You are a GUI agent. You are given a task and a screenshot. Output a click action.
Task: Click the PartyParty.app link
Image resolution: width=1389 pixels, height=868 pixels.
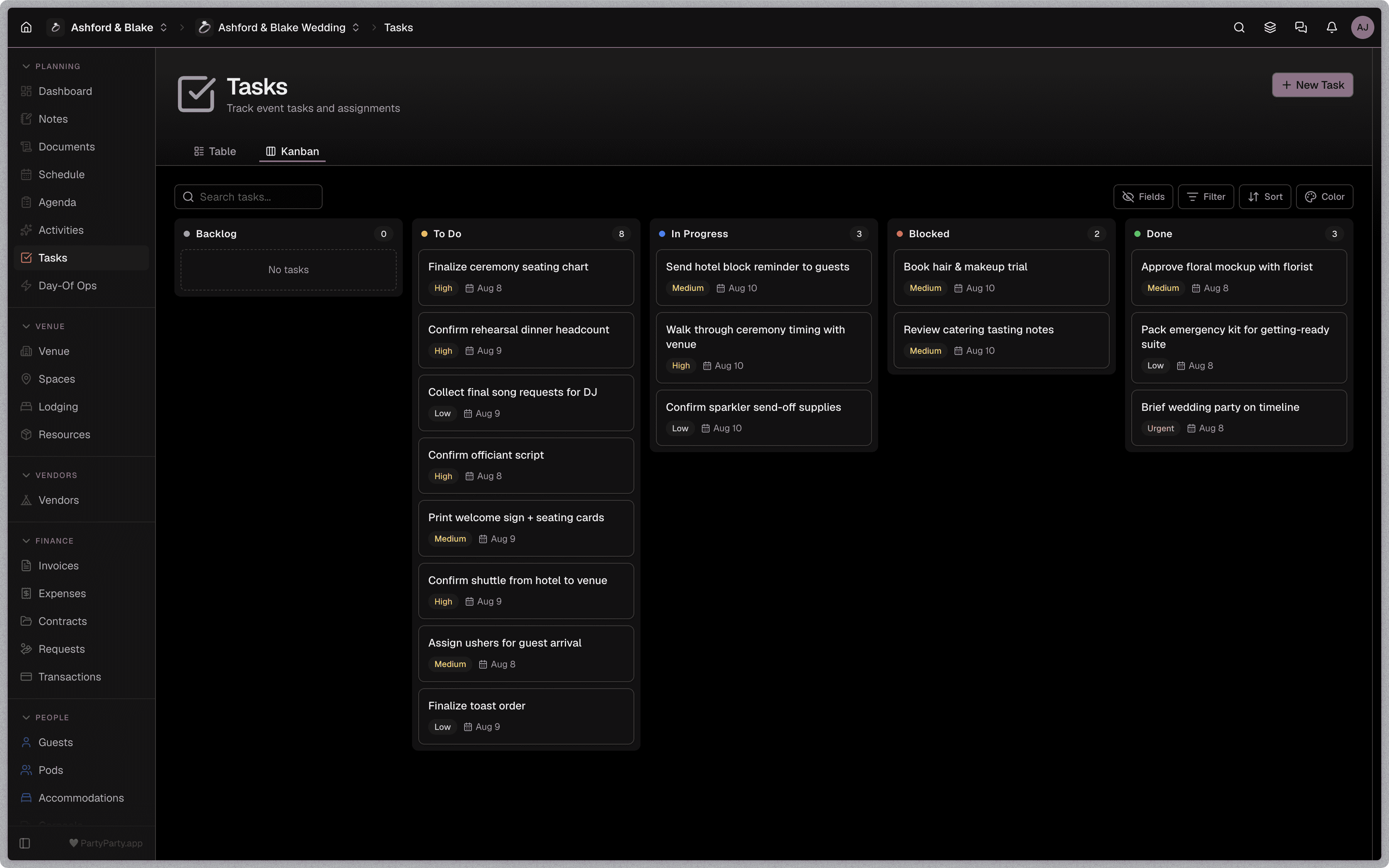(106, 843)
